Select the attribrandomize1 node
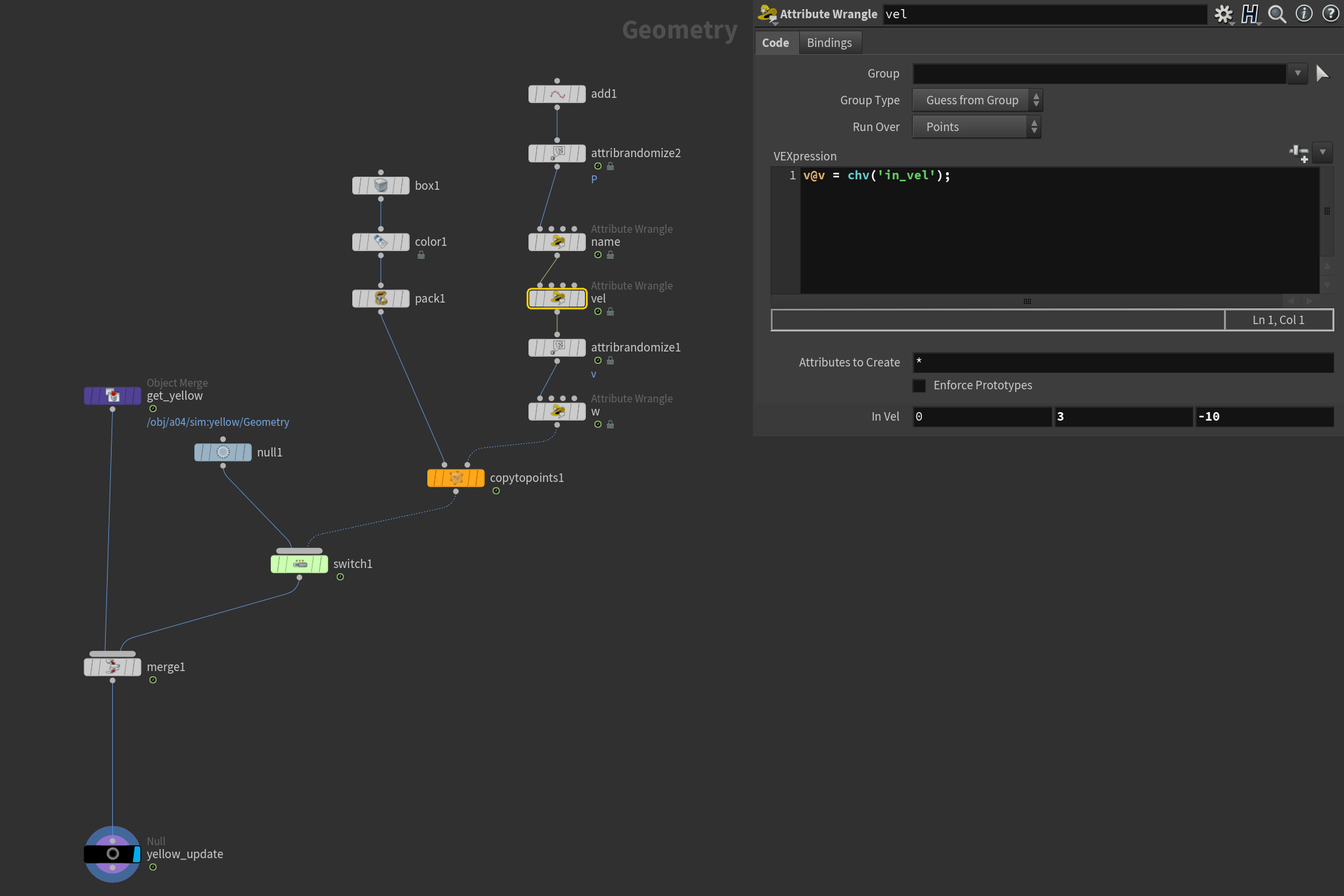1344x896 pixels. point(557,348)
